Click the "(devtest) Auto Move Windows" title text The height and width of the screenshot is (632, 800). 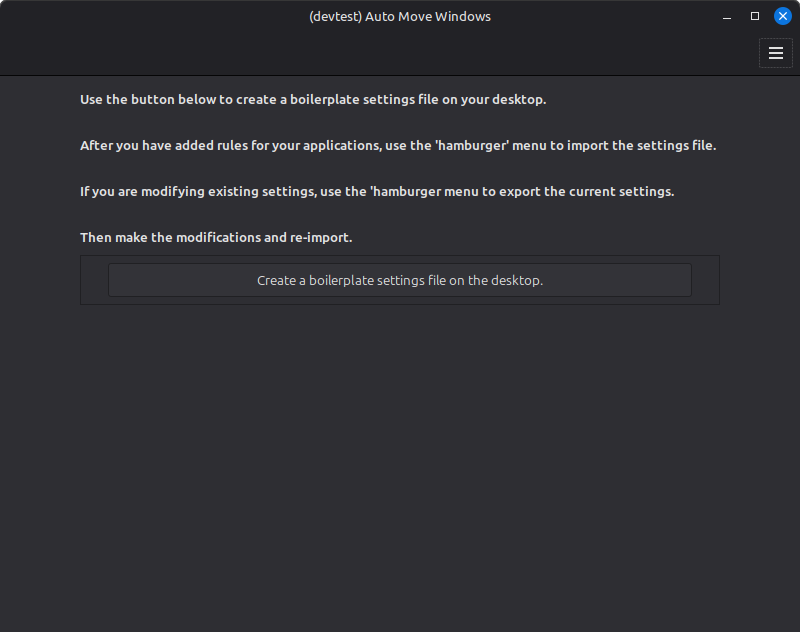[400, 16]
